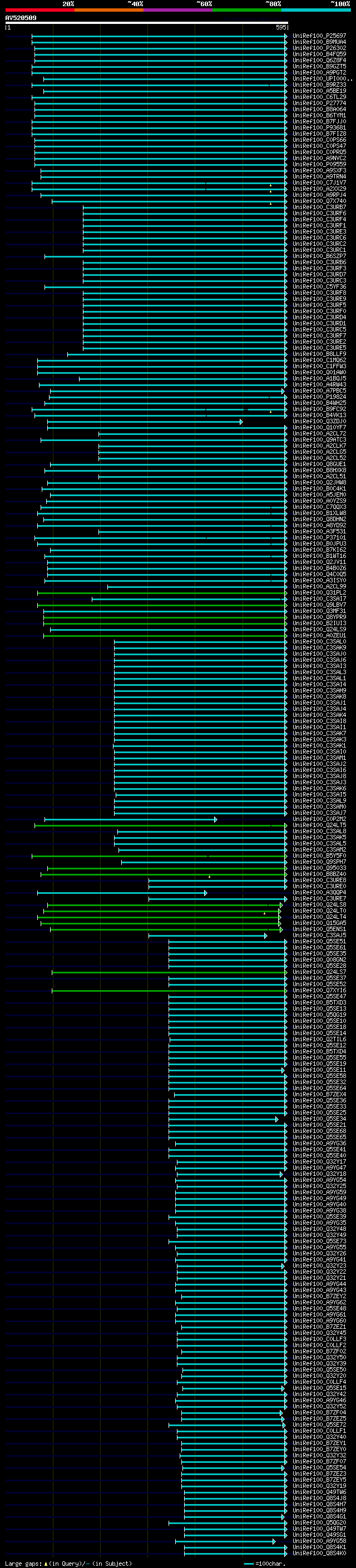Select hit label UniRef100_P27774
The image size is (356, 1568).
tap(319, 103)
